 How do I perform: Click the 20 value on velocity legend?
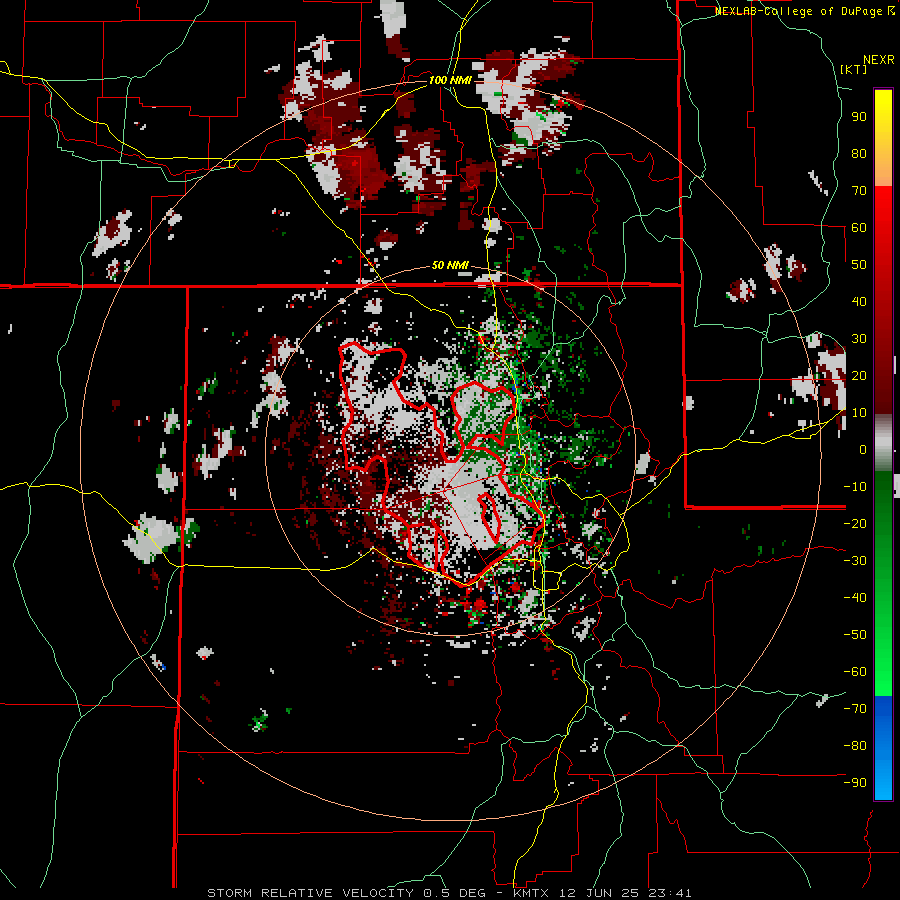coord(859,375)
